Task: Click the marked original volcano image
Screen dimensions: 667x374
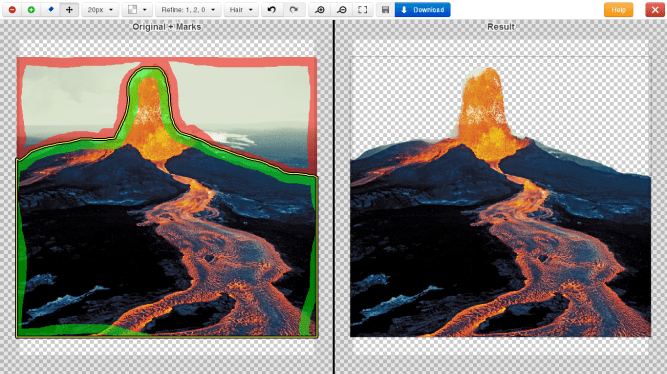Action: click(167, 197)
